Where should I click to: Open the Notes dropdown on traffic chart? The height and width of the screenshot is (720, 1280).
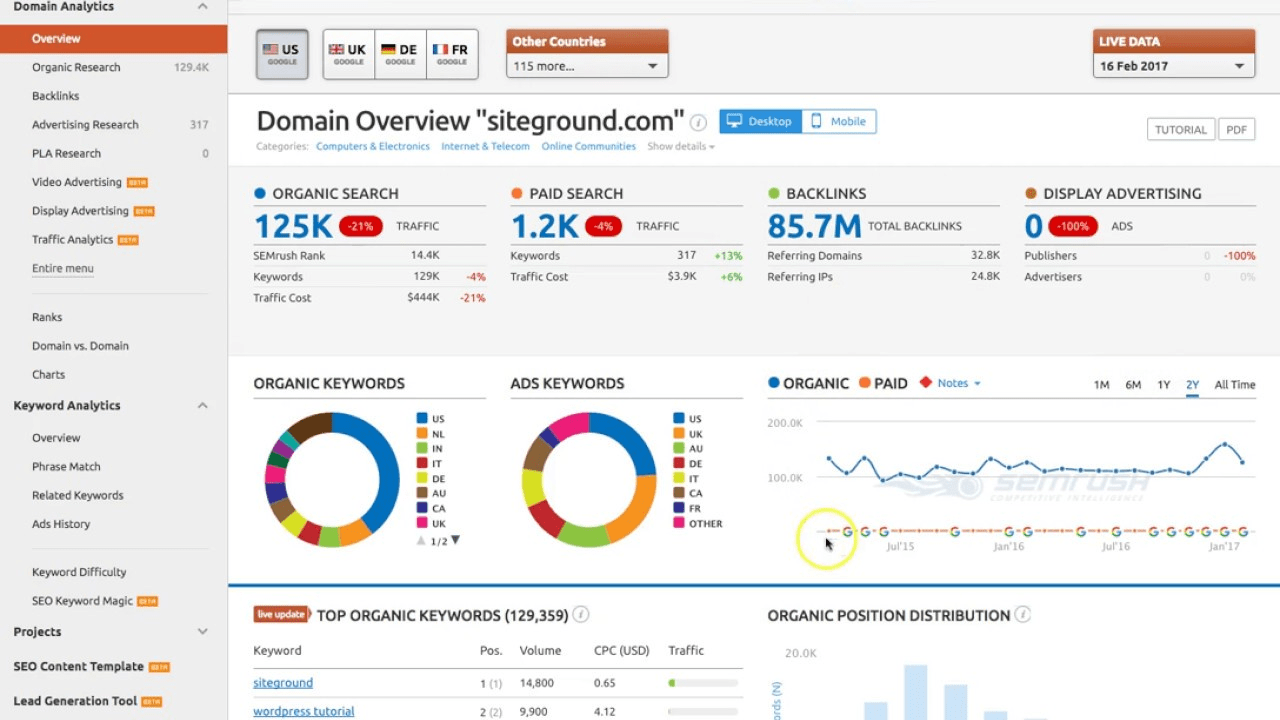pyautogui.click(x=950, y=382)
